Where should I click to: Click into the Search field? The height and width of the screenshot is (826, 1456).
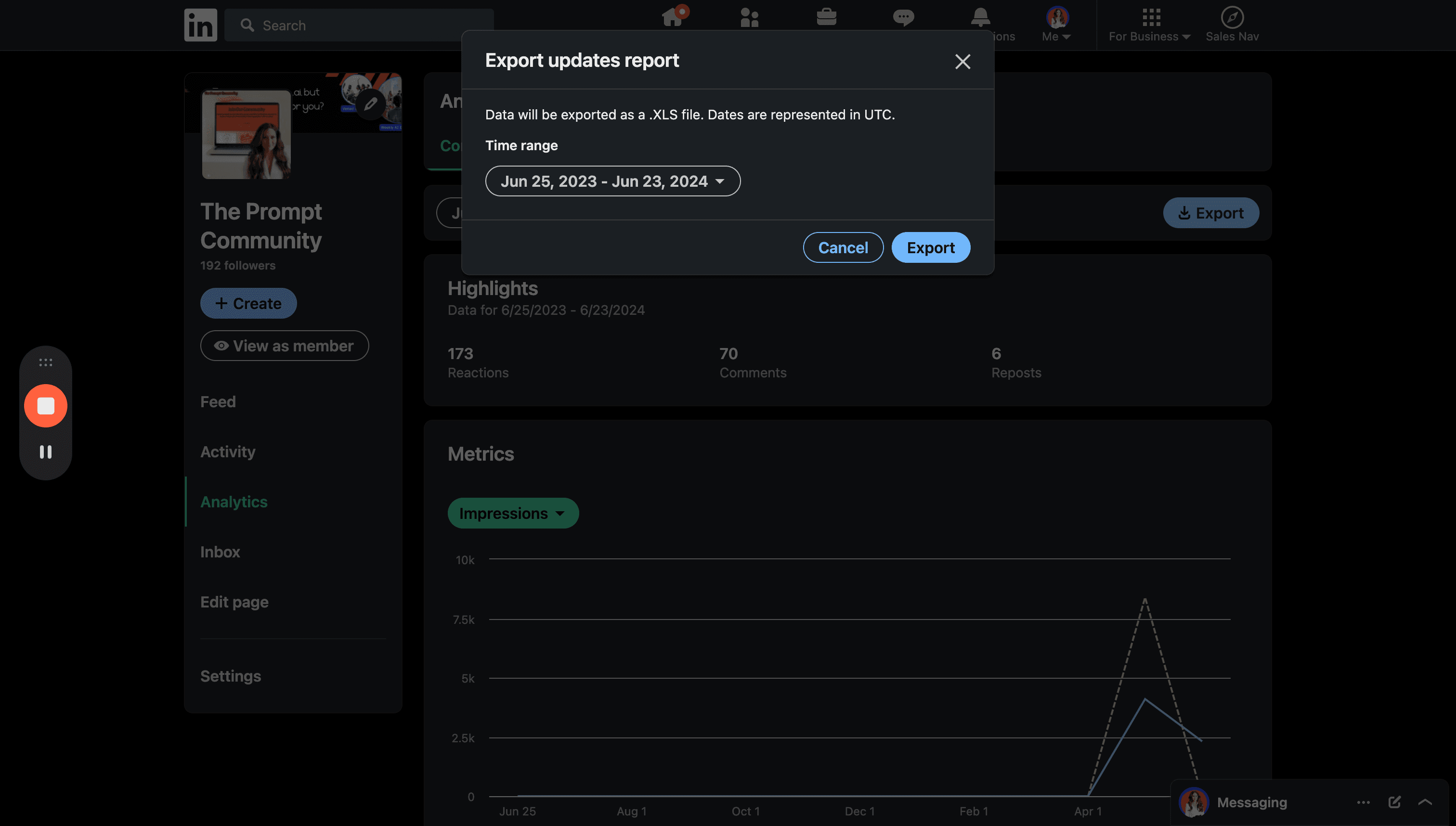(x=359, y=25)
